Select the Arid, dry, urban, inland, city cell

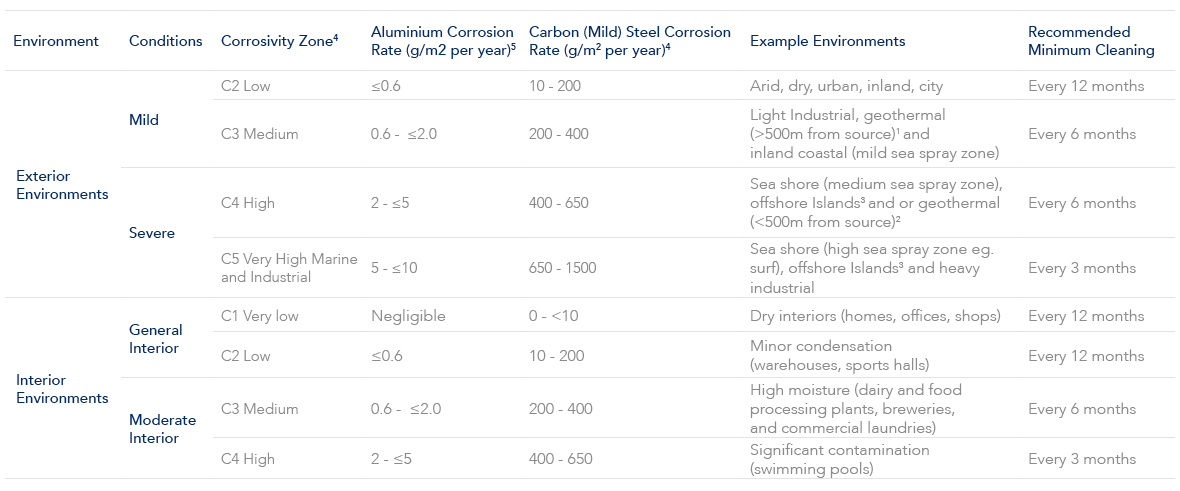846,86
